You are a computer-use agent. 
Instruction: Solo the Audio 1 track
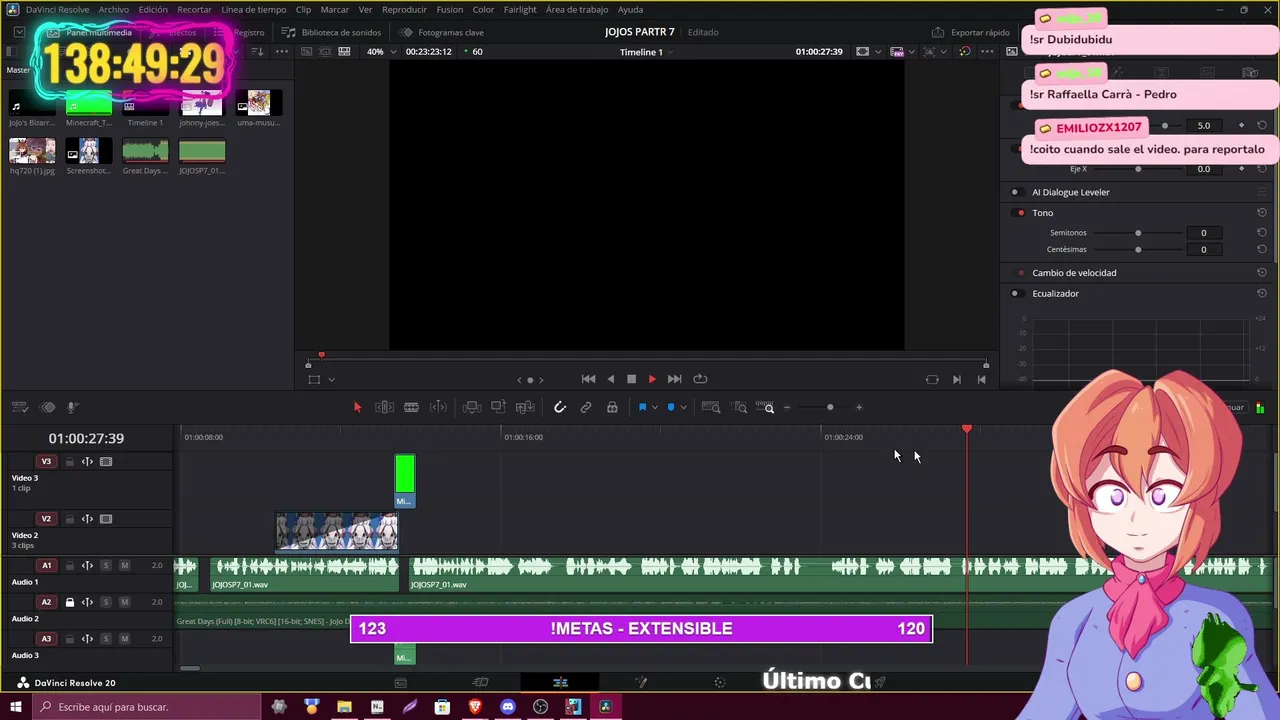pyautogui.click(x=106, y=566)
